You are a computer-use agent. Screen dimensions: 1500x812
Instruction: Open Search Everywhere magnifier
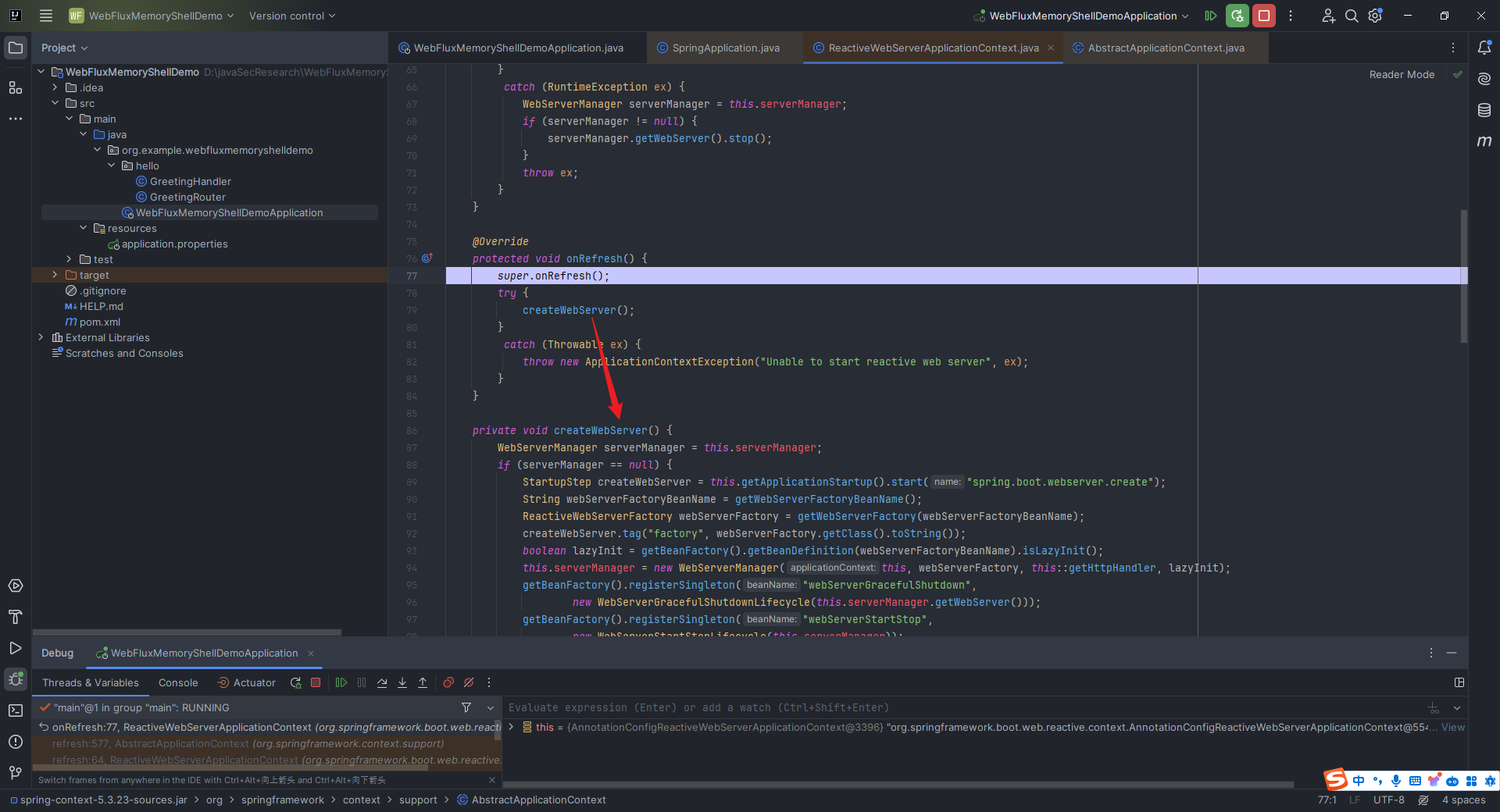(1352, 16)
